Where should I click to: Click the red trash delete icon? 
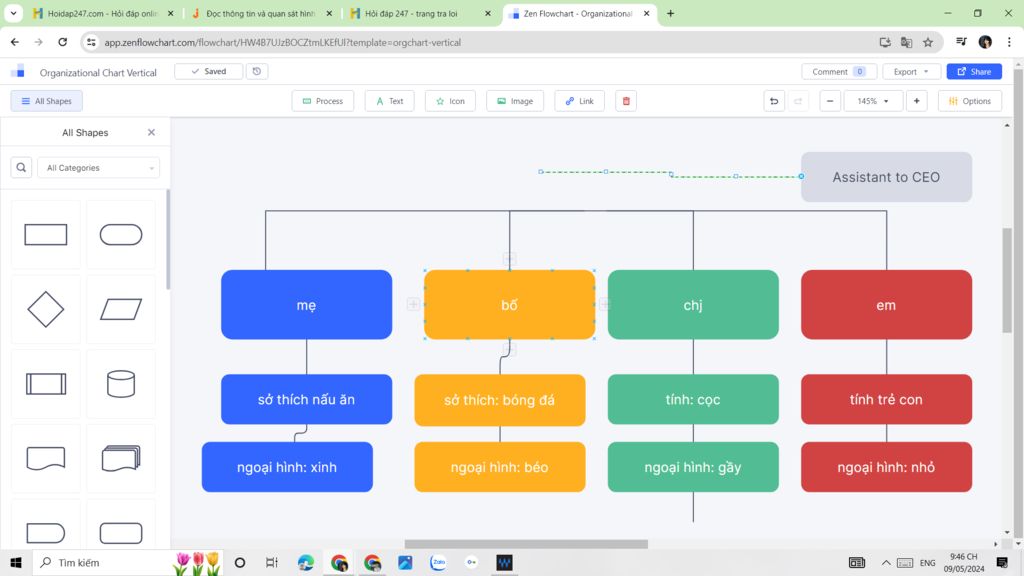point(626,101)
